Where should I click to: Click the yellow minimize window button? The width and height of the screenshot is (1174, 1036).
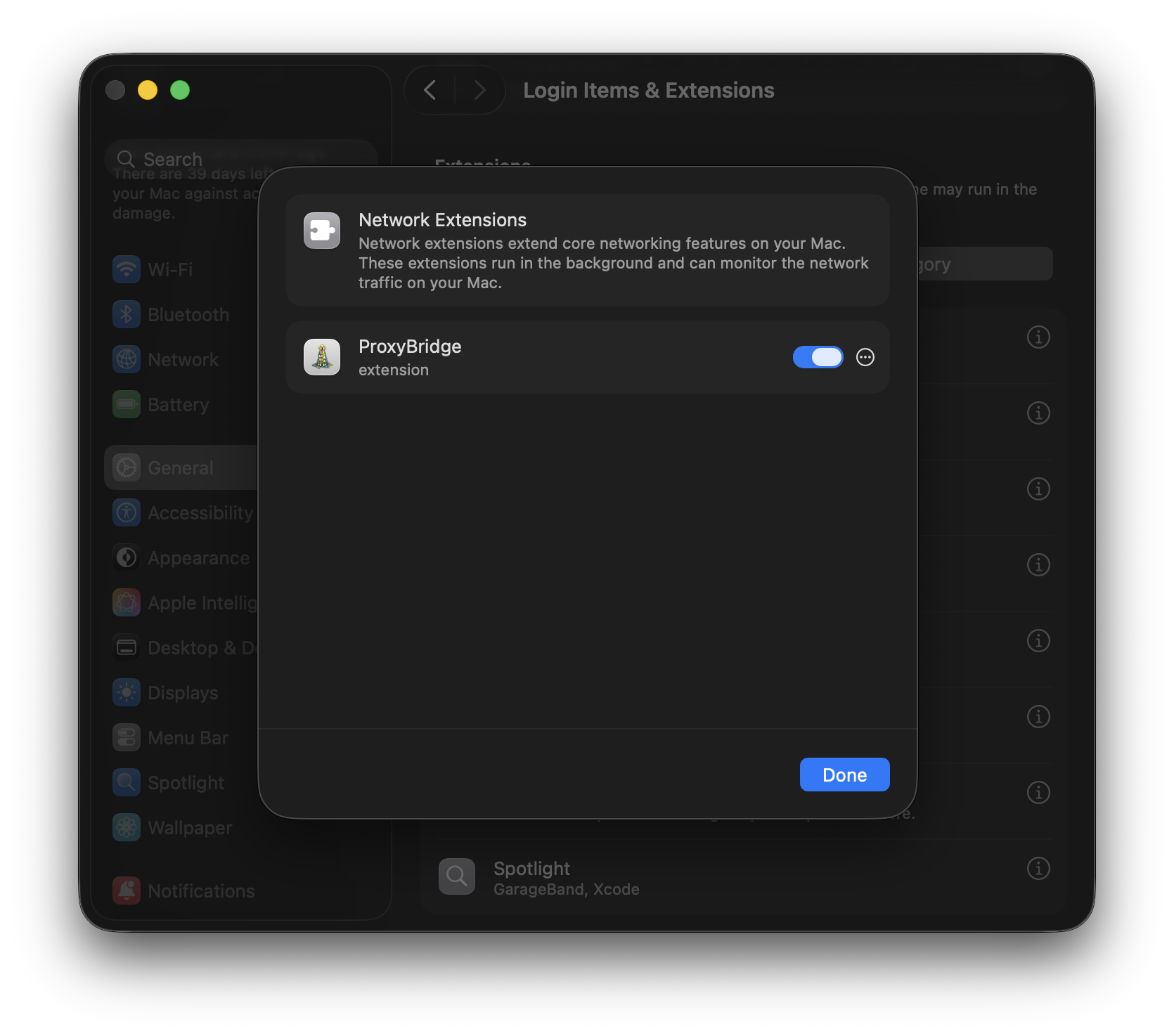pyautogui.click(x=148, y=90)
